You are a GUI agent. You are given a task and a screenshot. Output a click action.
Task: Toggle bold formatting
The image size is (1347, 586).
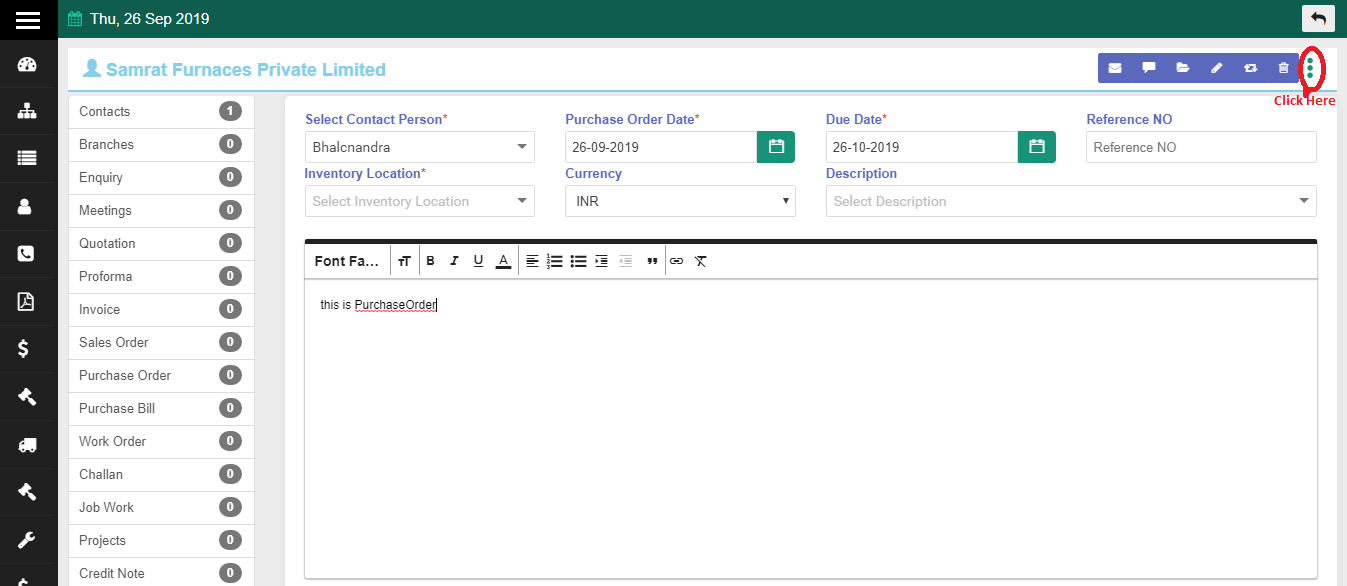click(x=430, y=261)
